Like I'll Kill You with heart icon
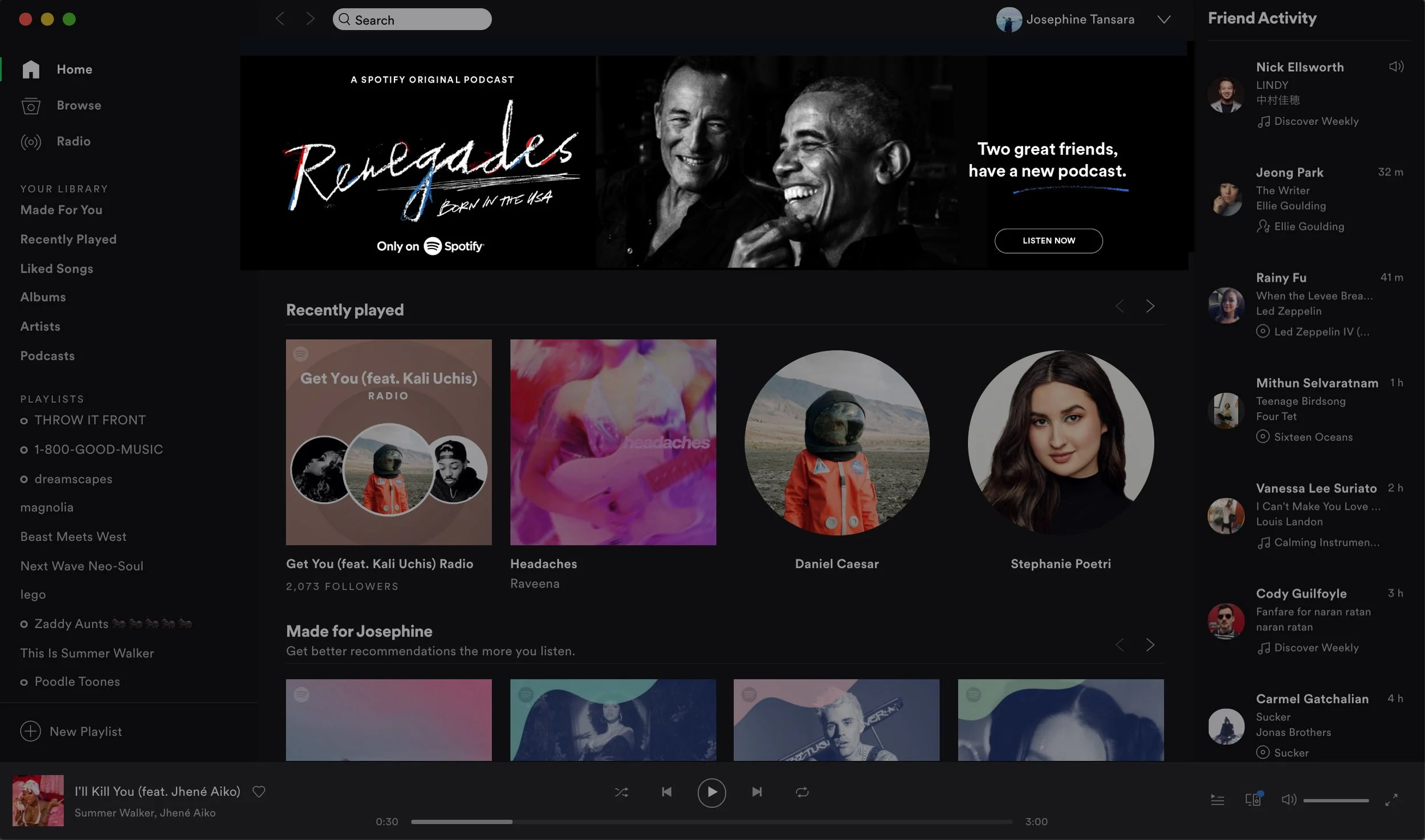 click(259, 792)
